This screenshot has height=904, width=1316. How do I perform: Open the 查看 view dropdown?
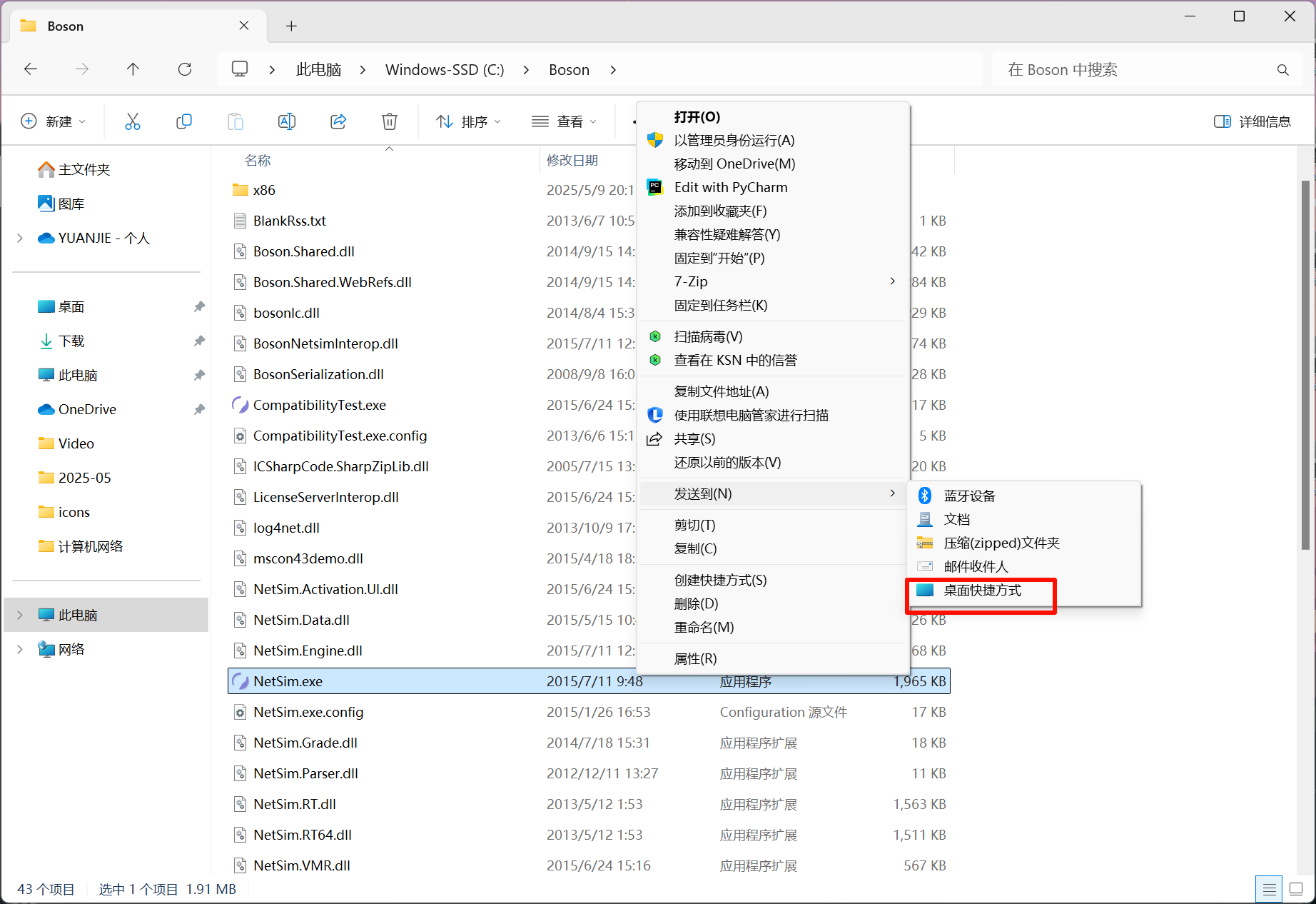point(564,121)
